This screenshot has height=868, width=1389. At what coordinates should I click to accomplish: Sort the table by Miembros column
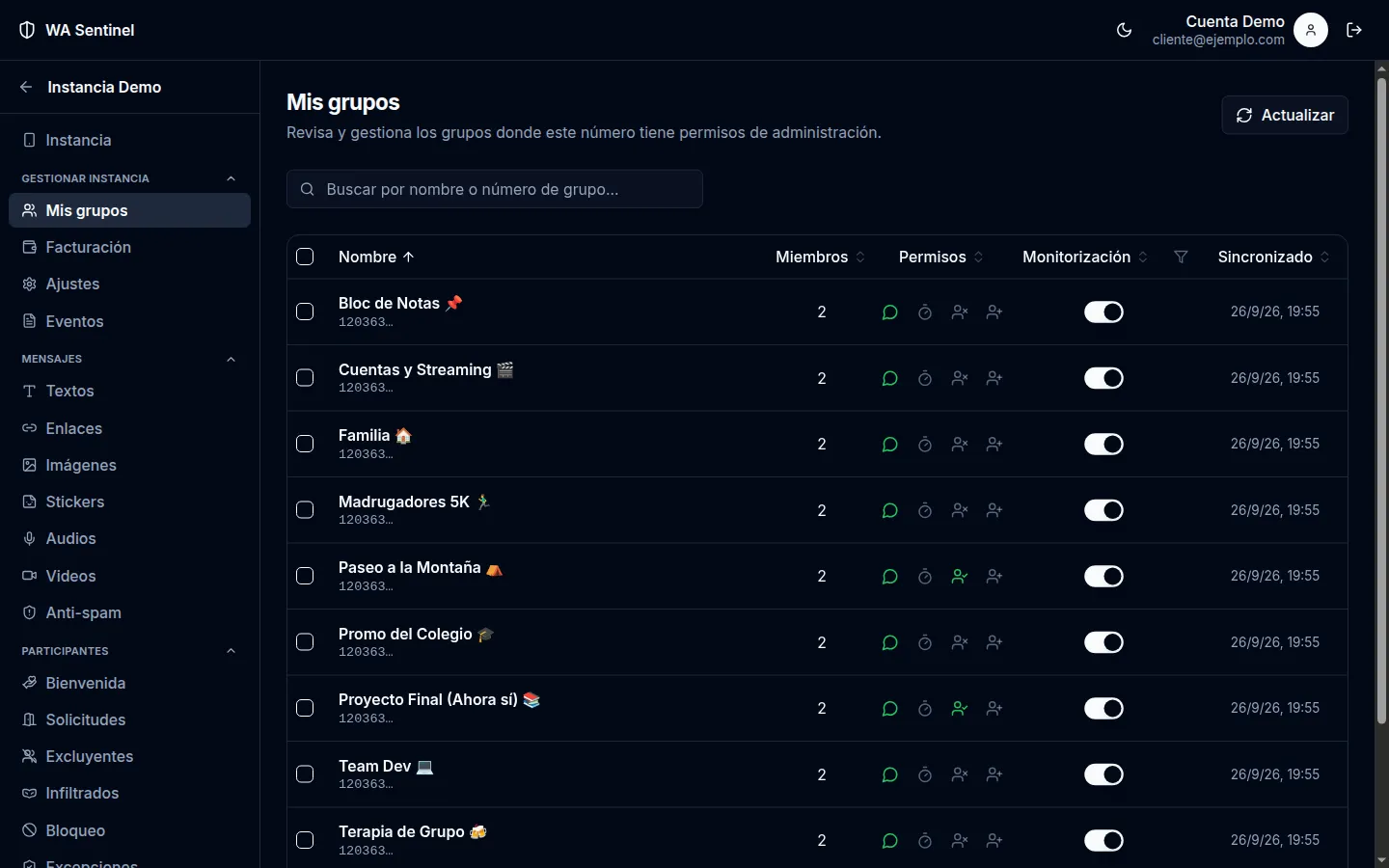821,257
